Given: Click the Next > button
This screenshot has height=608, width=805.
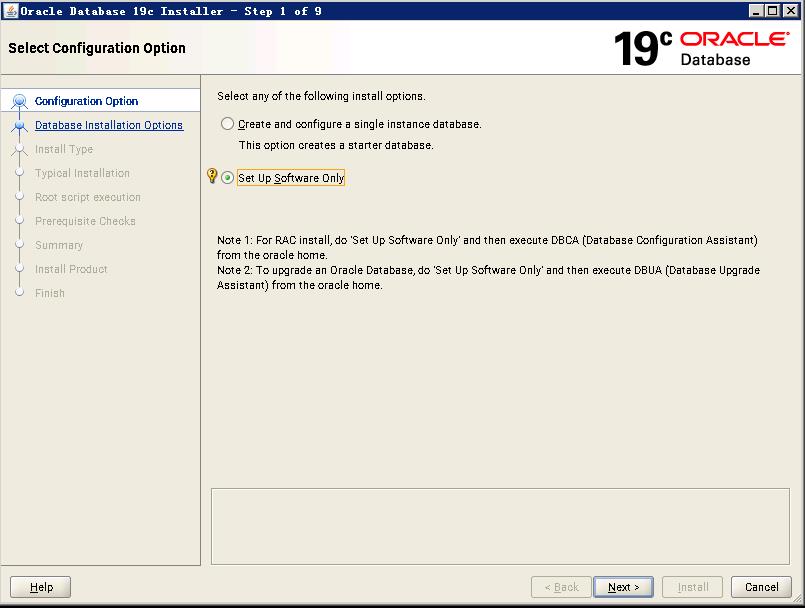Looking at the screenshot, I should (x=623, y=587).
